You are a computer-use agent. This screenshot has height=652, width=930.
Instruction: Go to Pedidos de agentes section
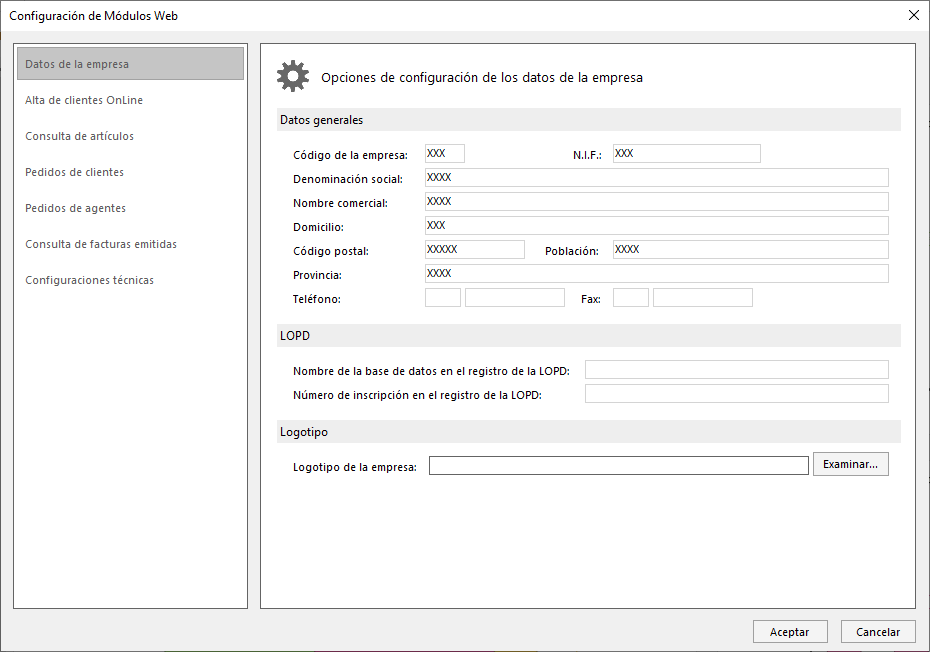pos(75,208)
